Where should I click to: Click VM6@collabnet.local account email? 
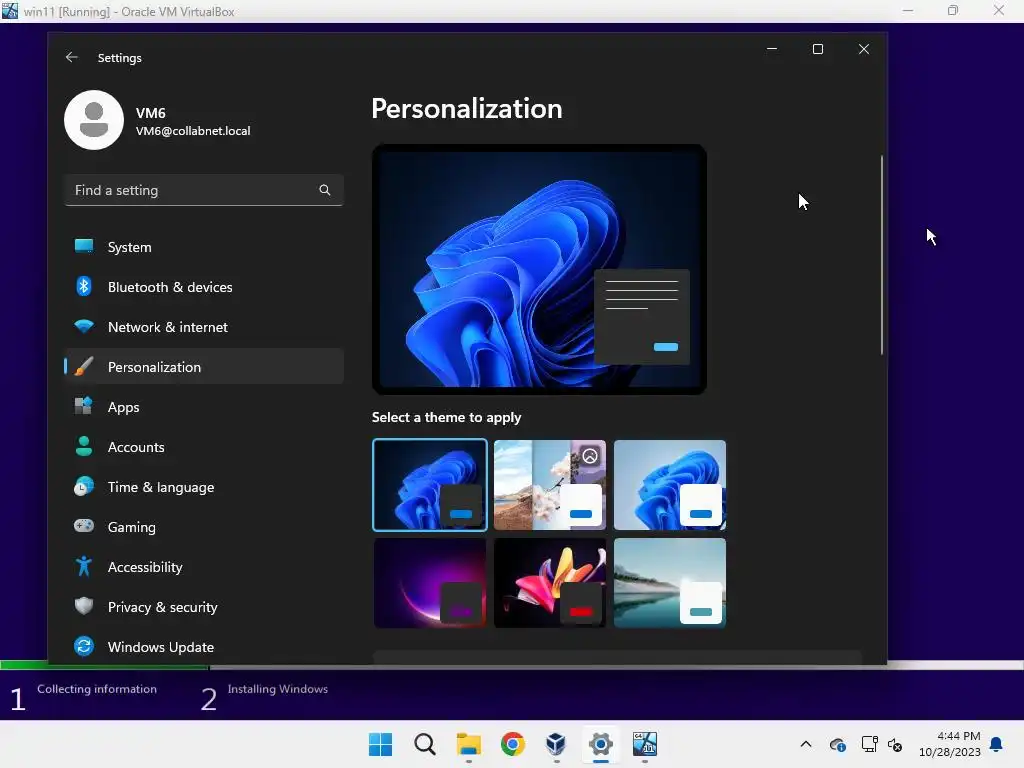[193, 131]
